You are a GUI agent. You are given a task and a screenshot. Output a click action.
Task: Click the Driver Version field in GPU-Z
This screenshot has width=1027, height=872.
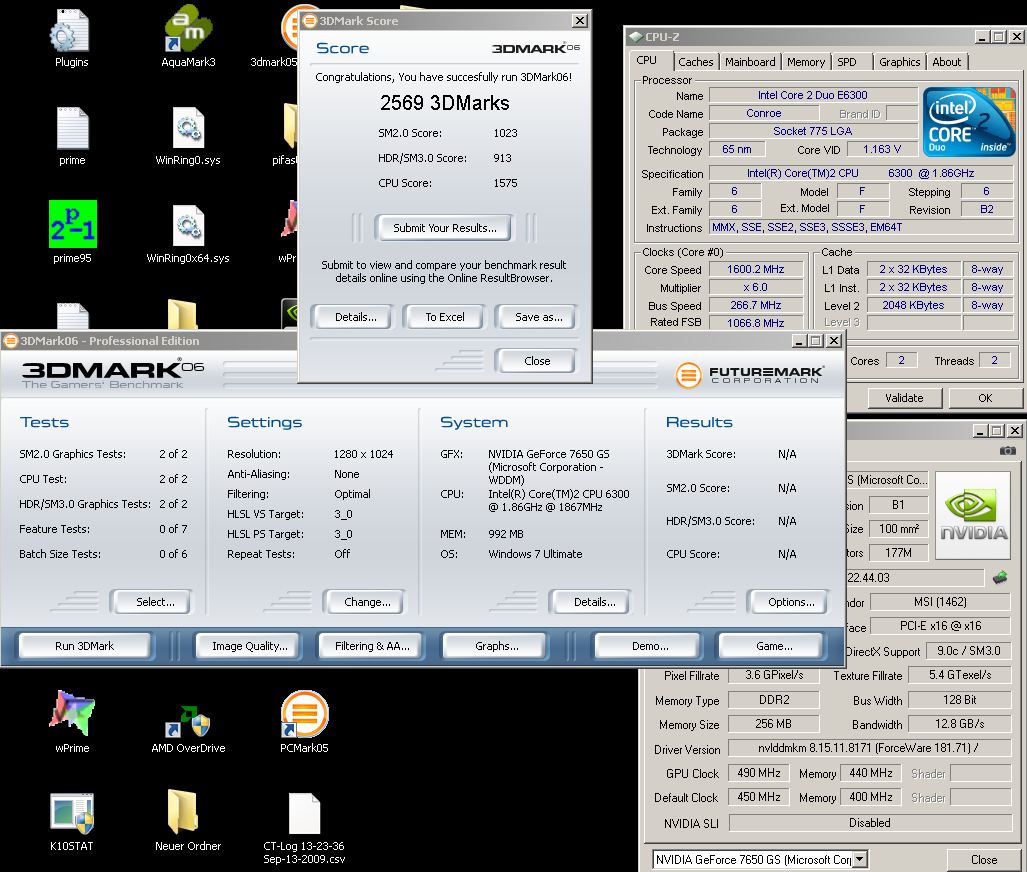[869, 748]
